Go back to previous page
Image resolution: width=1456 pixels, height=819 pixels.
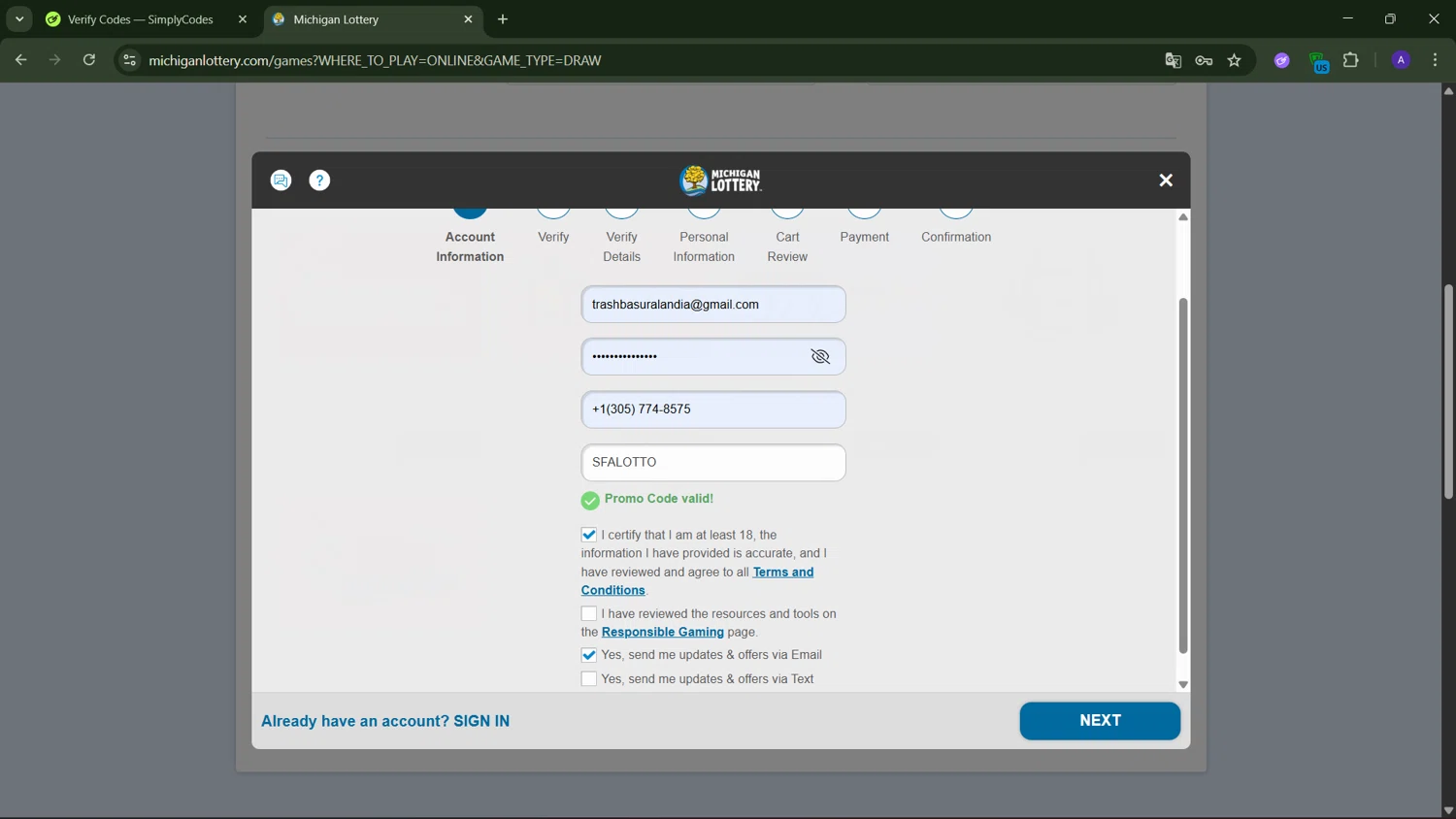click(20, 60)
